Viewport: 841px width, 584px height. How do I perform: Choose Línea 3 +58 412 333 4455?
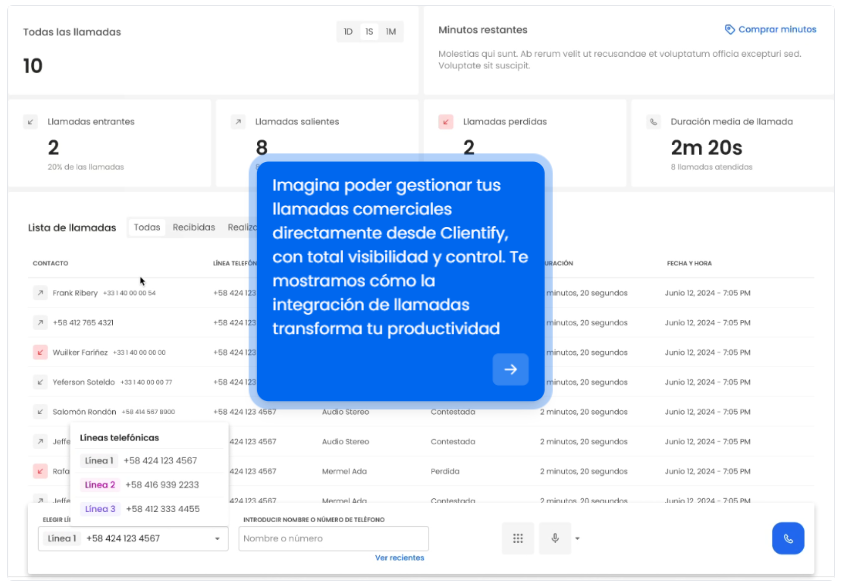click(x=150, y=509)
